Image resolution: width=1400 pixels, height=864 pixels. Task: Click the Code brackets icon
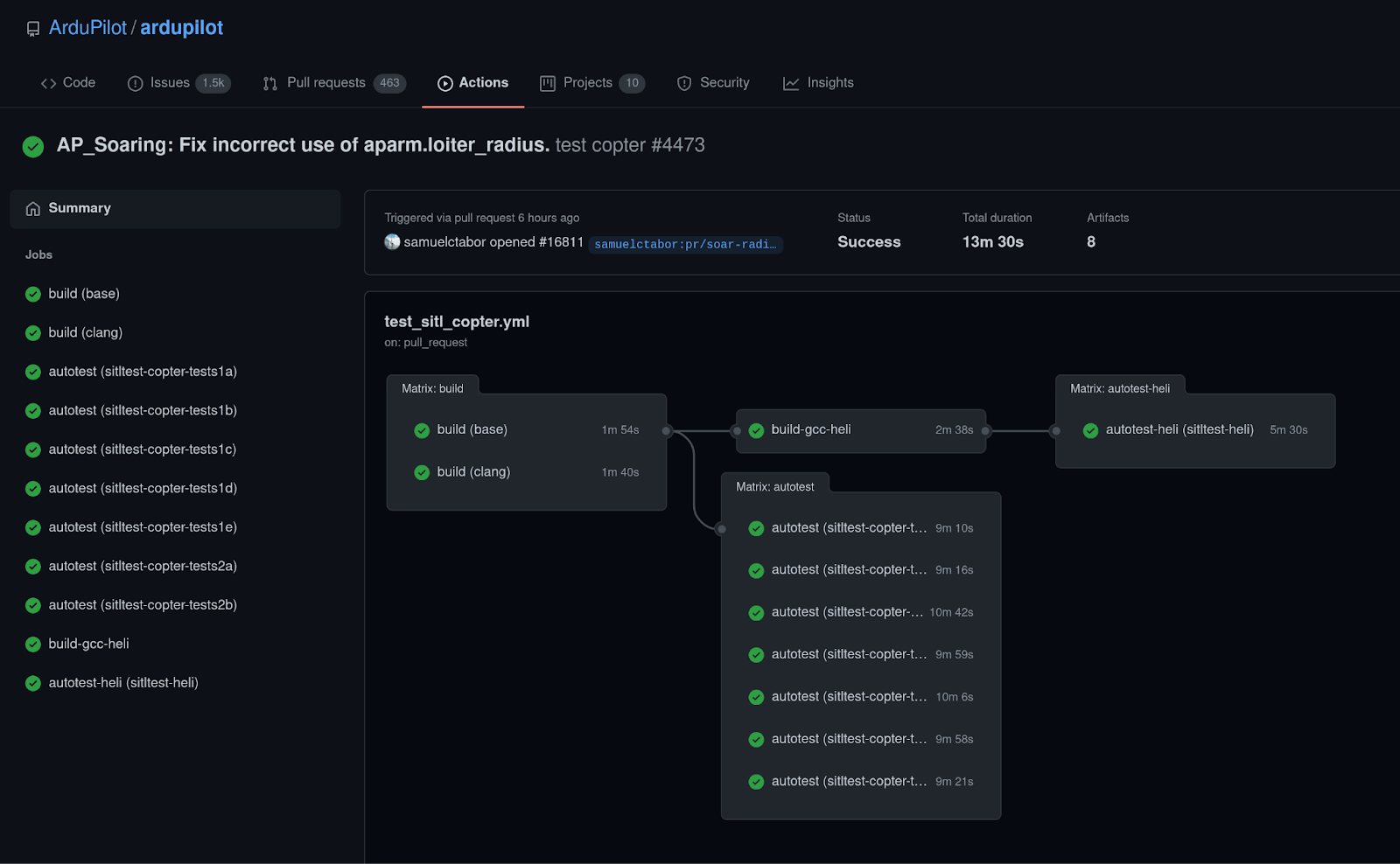point(48,83)
